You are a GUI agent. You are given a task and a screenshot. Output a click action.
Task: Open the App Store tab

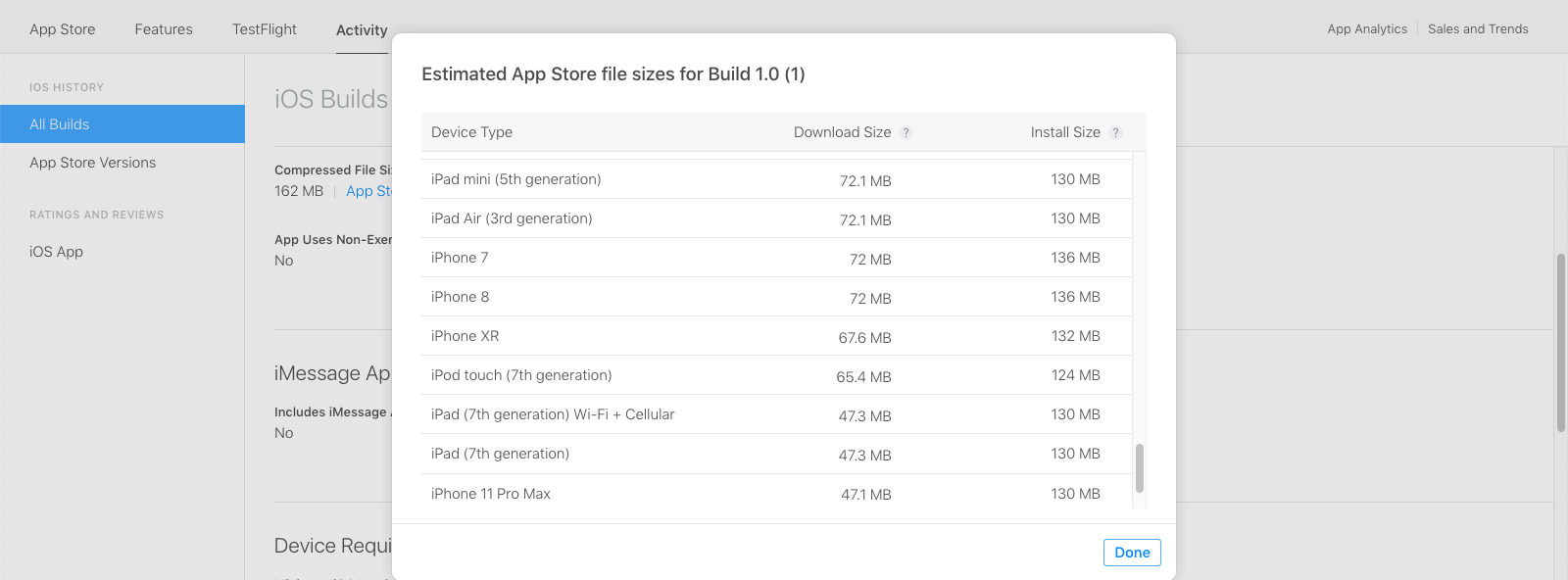click(x=63, y=29)
